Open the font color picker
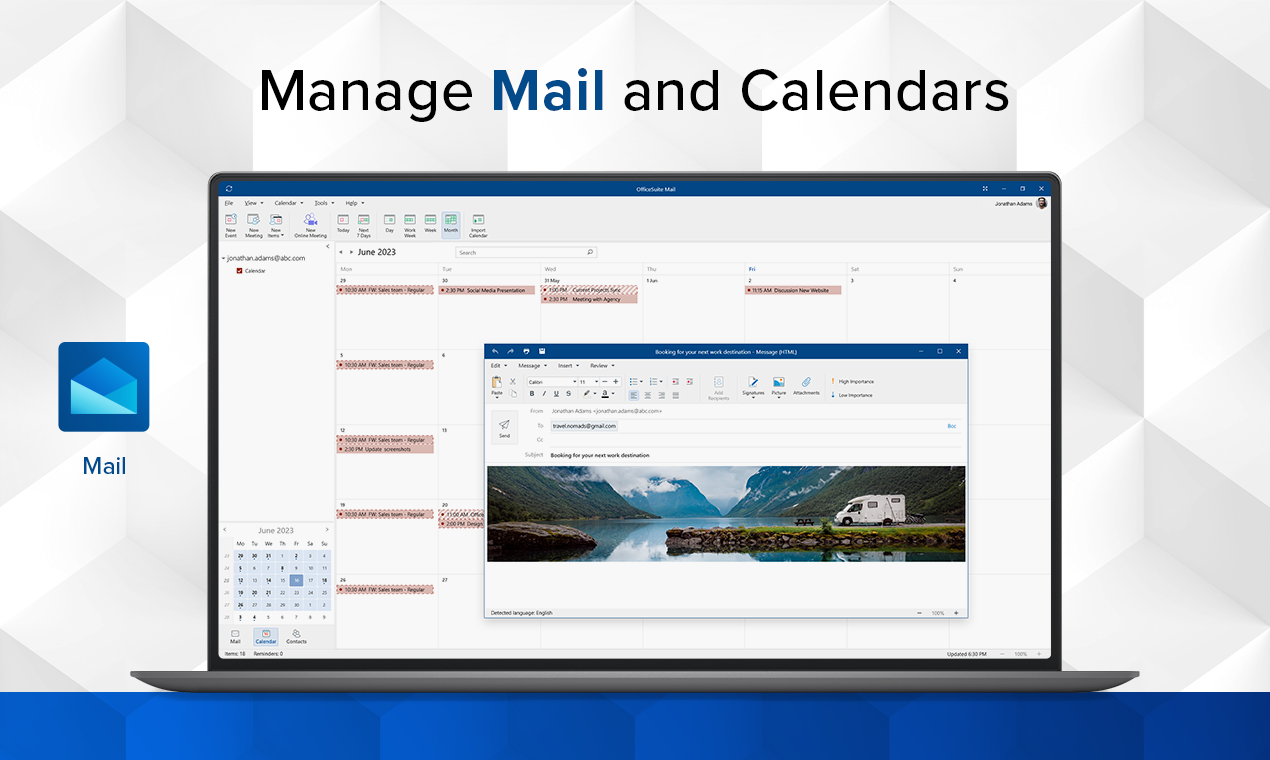 click(606, 394)
